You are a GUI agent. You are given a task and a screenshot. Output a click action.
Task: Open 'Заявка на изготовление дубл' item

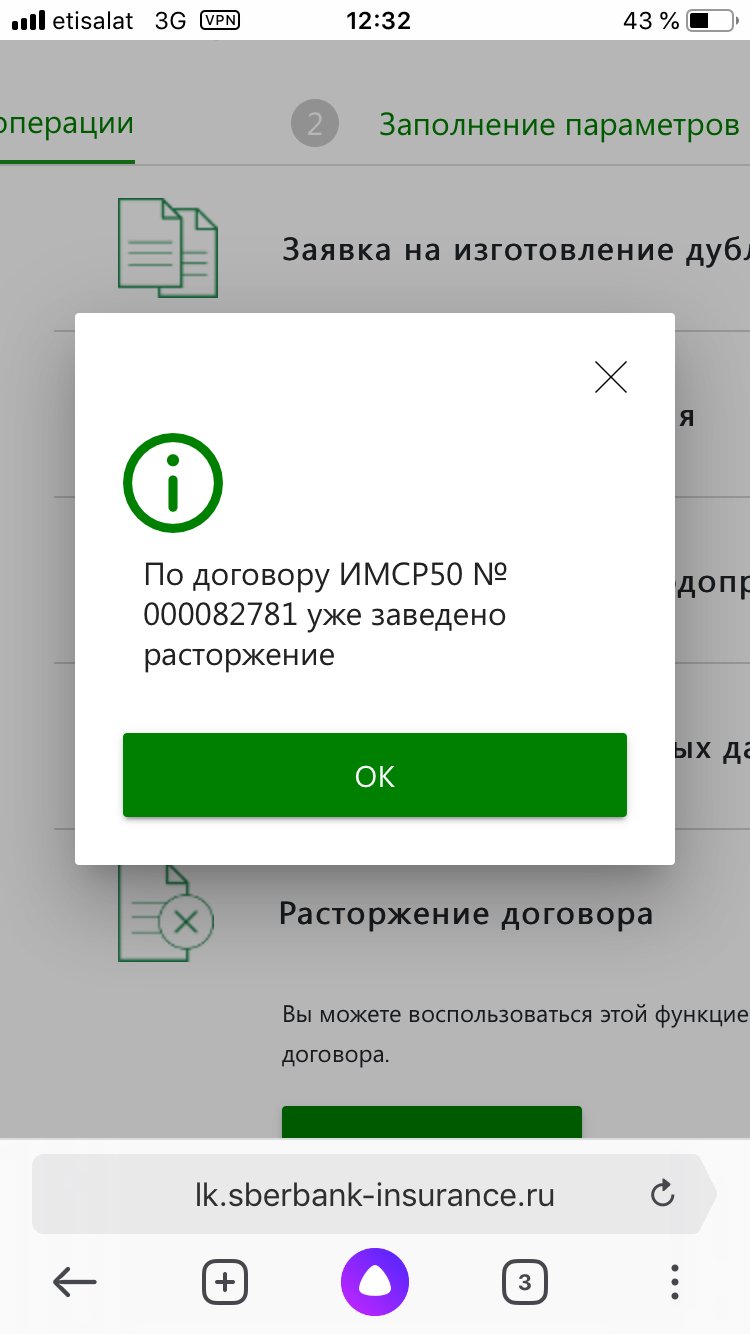pos(515,249)
